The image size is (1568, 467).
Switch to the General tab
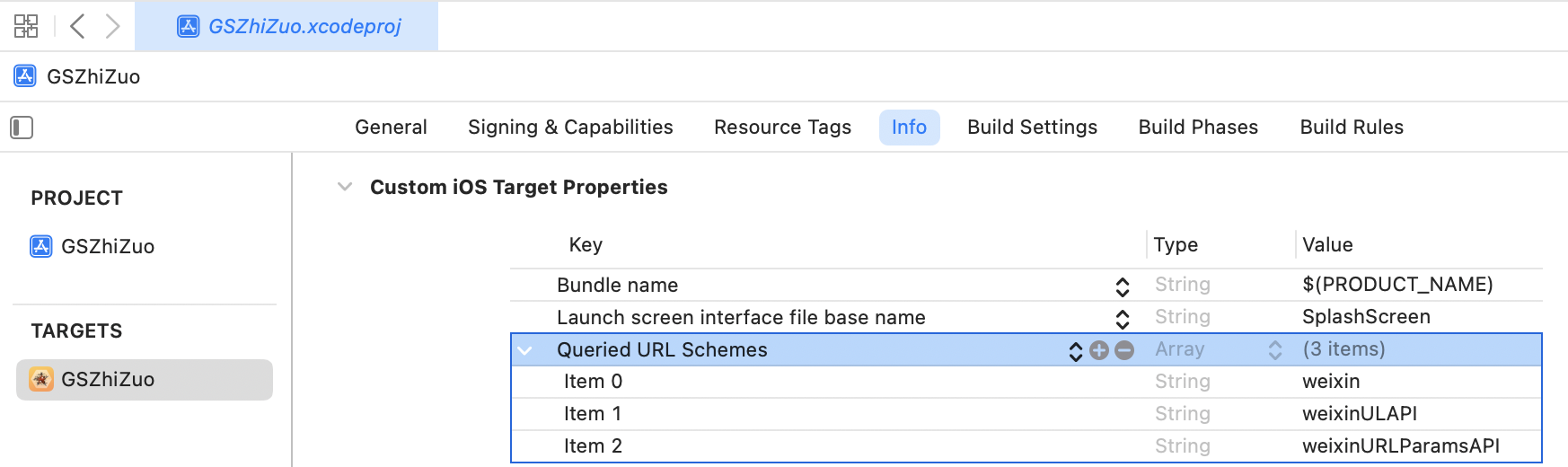(x=391, y=128)
